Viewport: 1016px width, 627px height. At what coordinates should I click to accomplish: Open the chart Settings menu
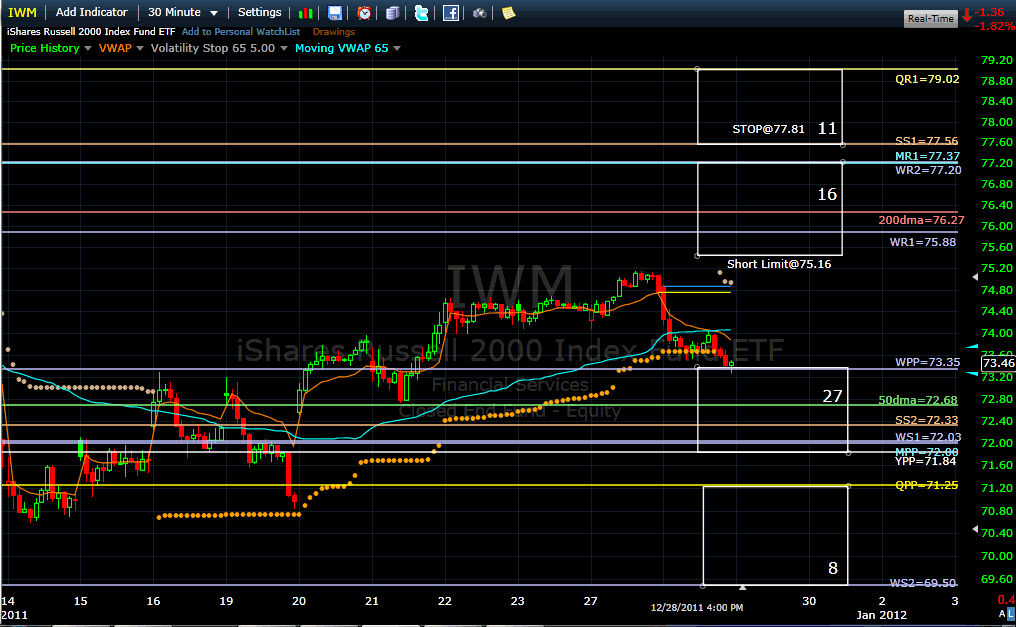(259, 12)
